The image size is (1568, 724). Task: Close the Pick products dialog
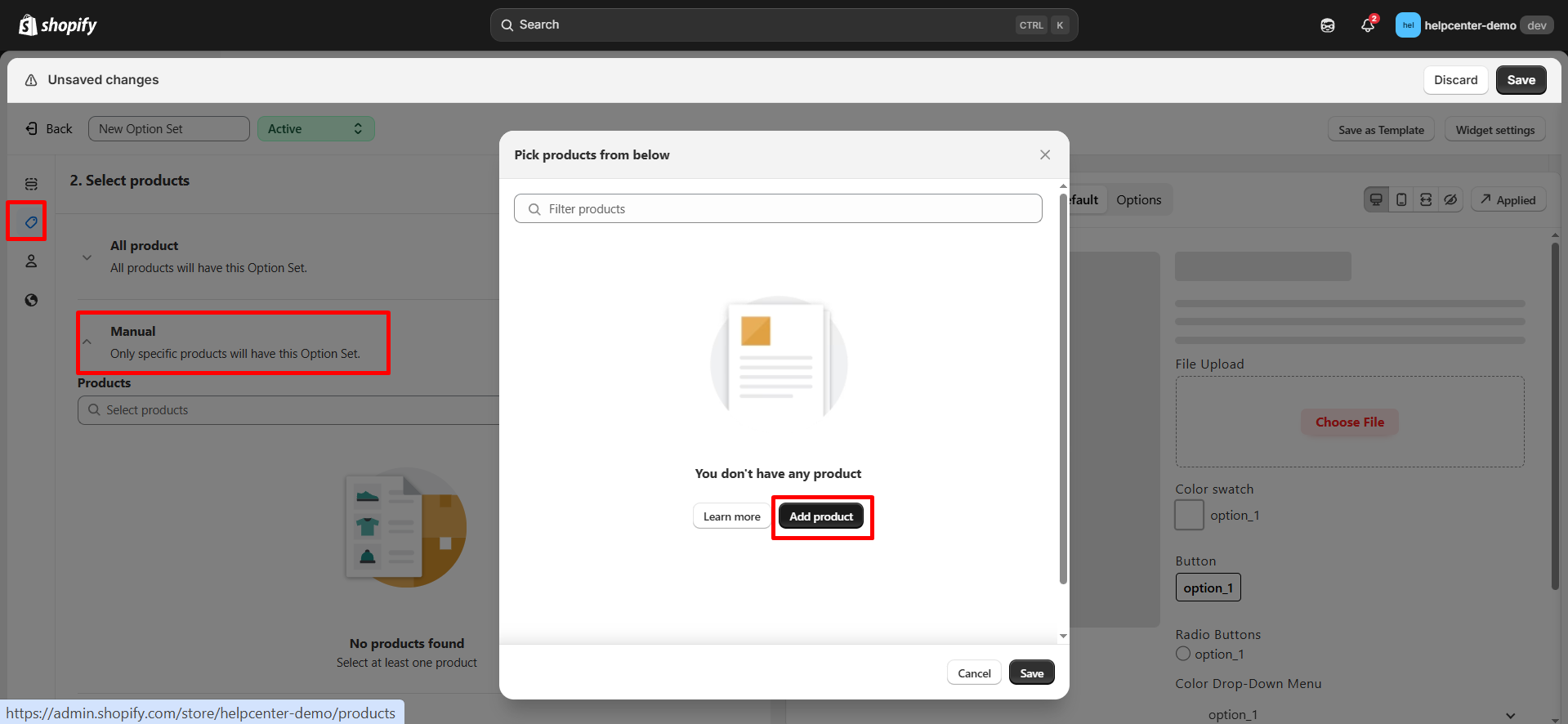1044,155
